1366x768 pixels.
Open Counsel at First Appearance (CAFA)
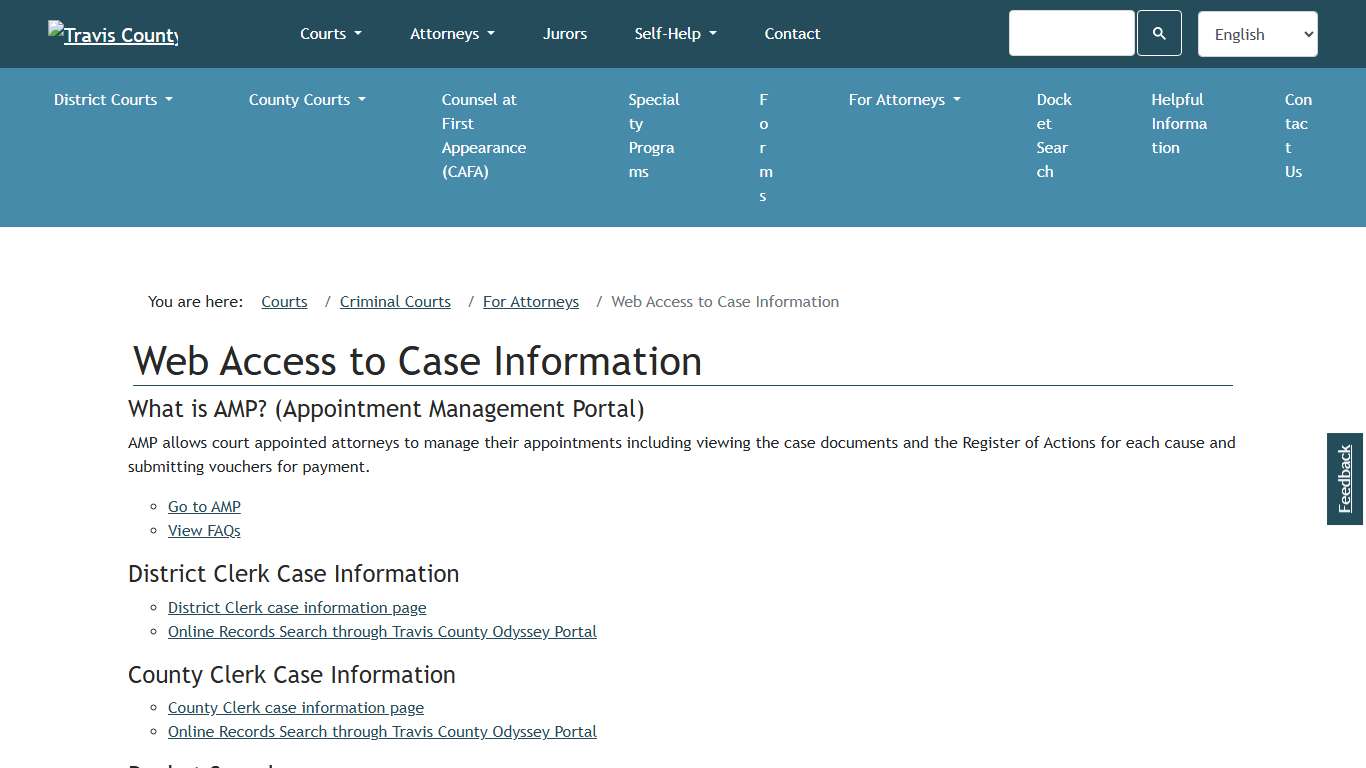point(483,135)
